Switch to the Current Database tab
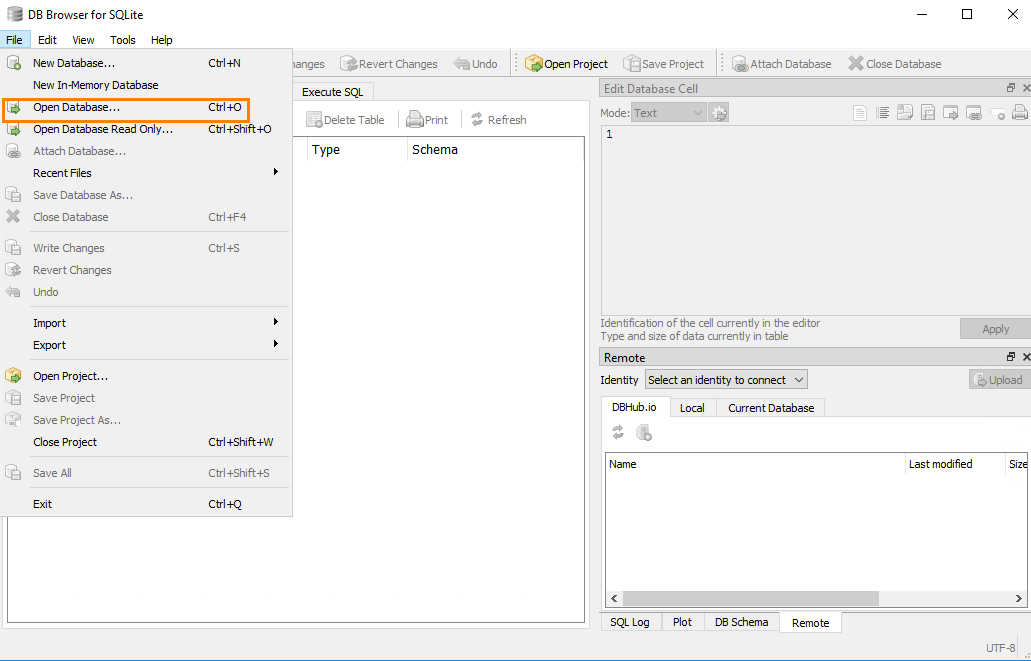 771,408
